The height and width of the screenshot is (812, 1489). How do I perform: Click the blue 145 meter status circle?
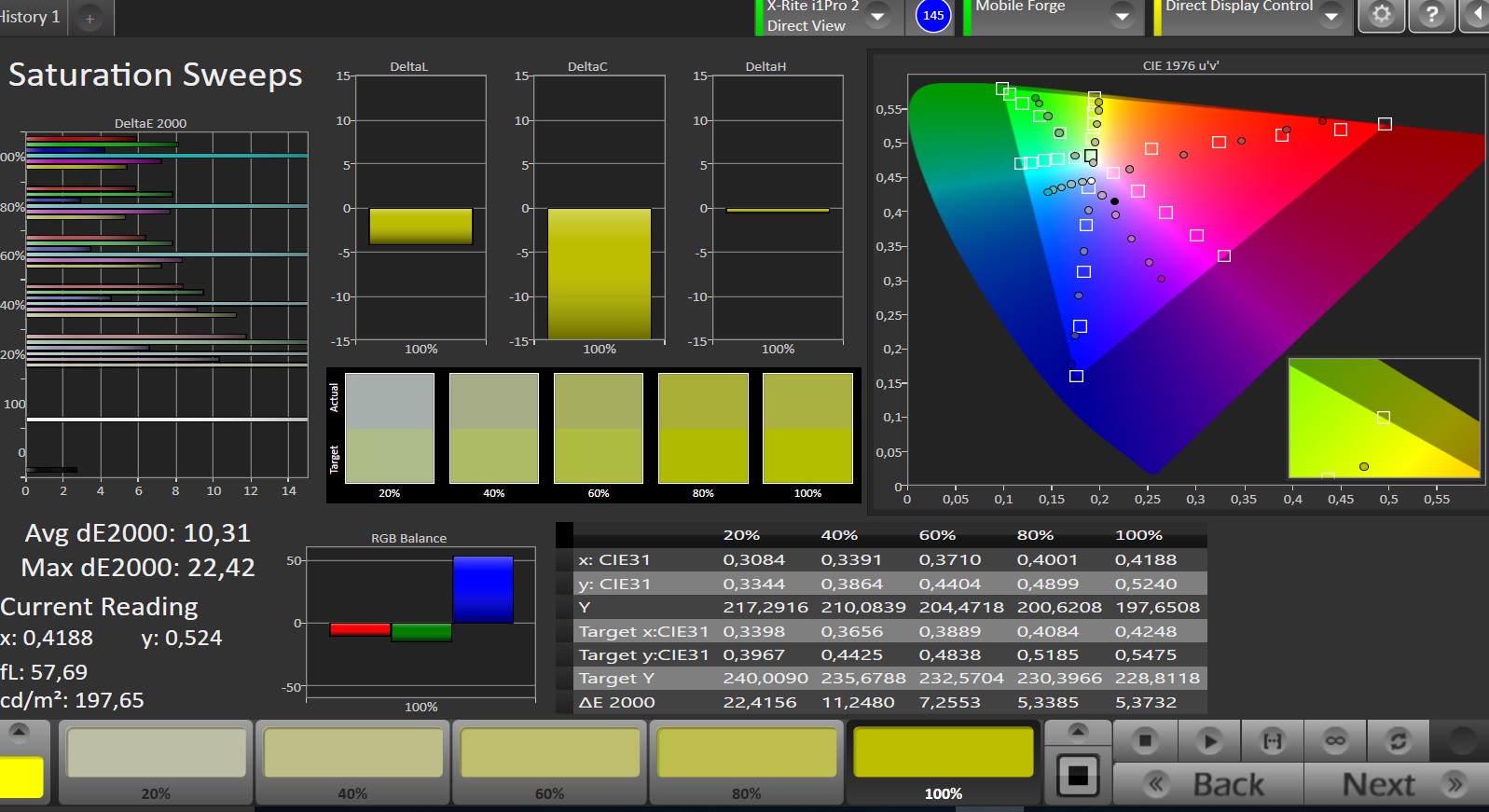933,16
